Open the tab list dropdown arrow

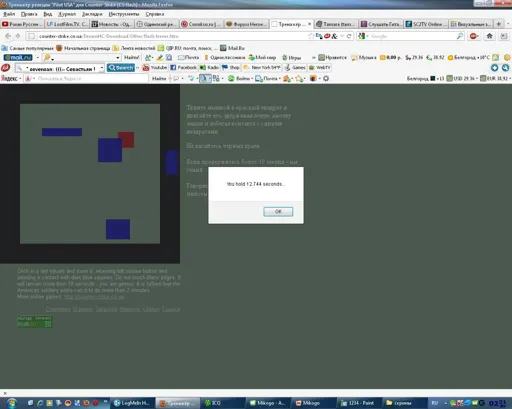(508, 24)
